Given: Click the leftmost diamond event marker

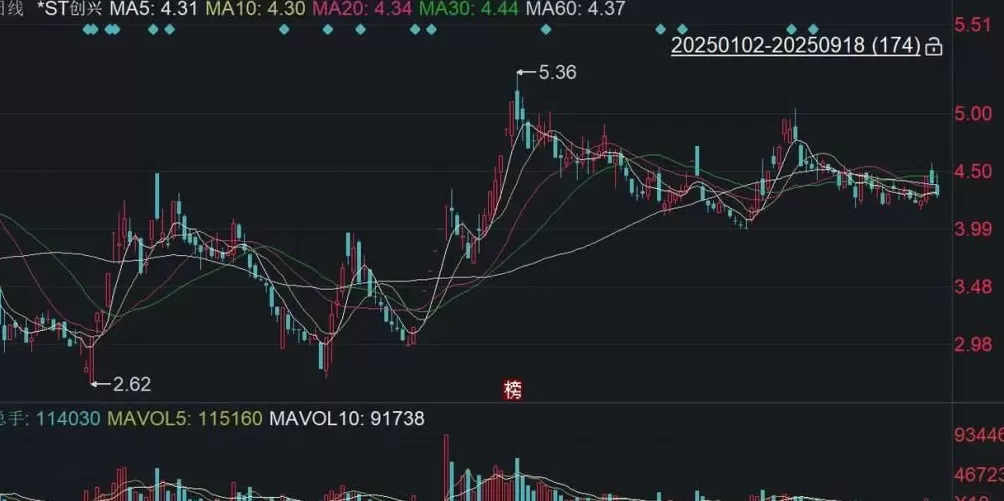Looking at the screenshot, I should (87, 29).
